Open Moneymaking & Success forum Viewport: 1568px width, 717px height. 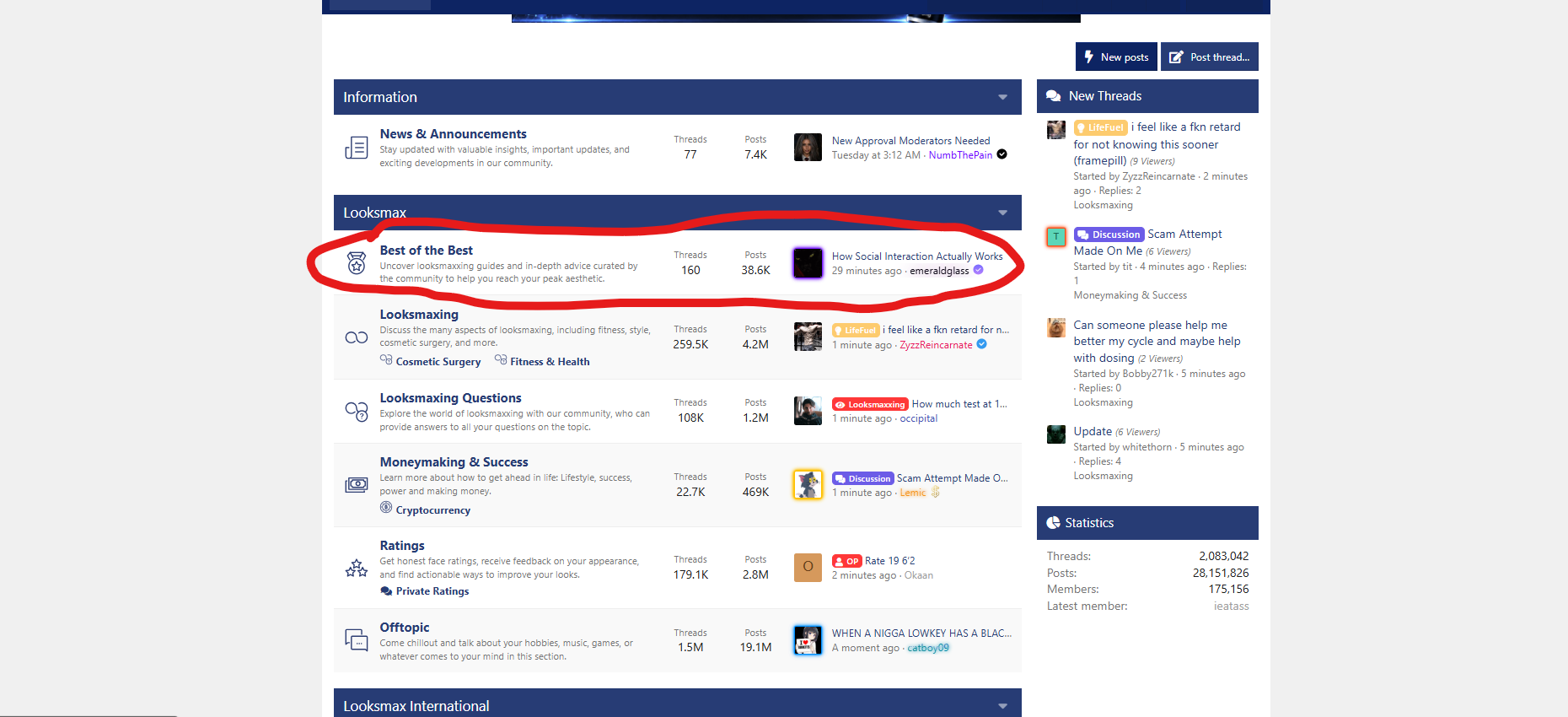(454, 462)
